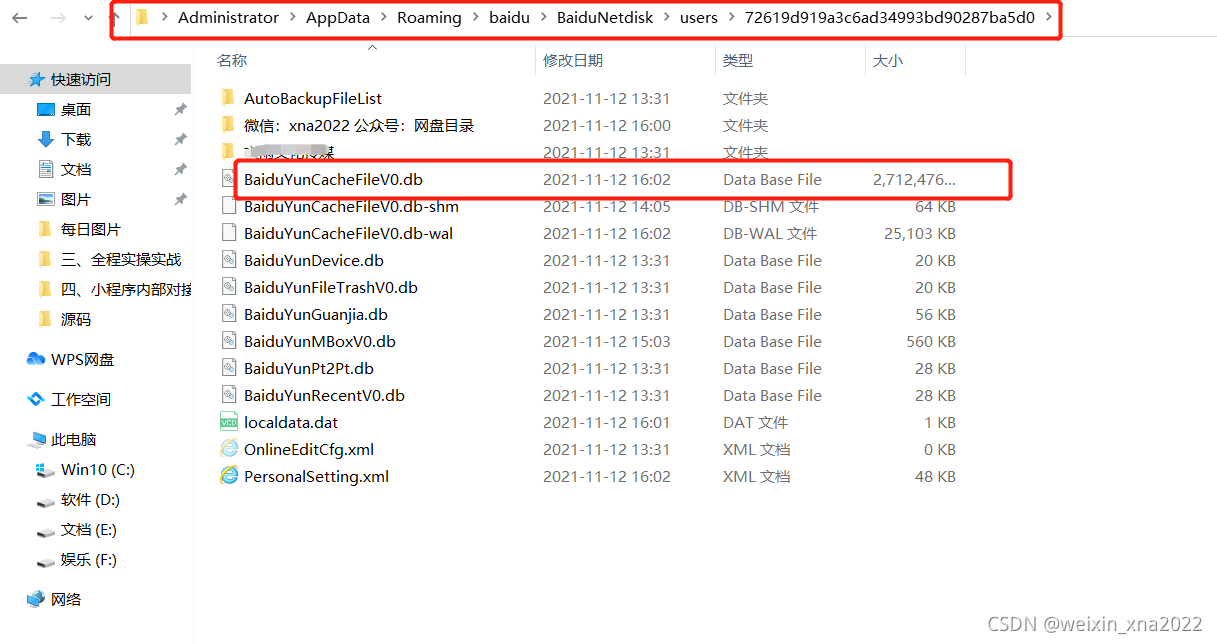Image resolution: width=1217 pixels, height=644 pixels.
Task: Click the Up directory arrow
Action: tap(113, 17)
